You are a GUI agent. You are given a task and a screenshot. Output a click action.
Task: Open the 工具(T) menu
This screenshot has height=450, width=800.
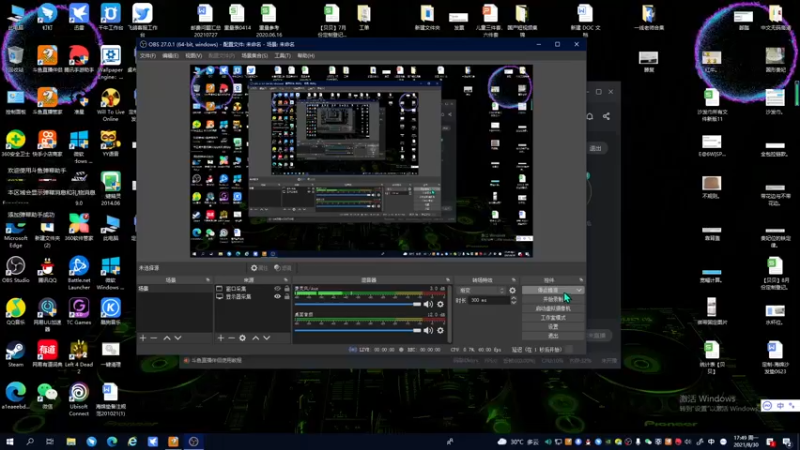(x=283, y=56)
